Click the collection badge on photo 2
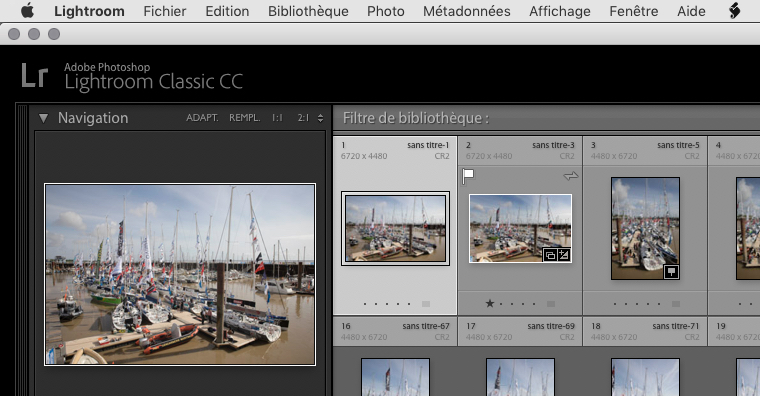 click(550, 254)
